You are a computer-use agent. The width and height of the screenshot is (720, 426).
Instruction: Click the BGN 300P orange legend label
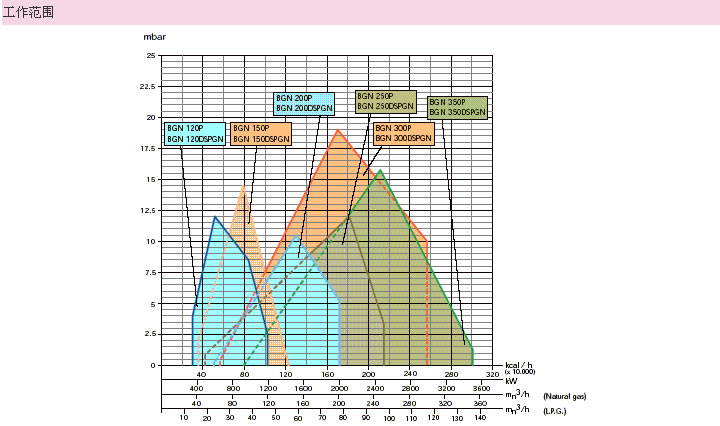click(x=404, y=134)
